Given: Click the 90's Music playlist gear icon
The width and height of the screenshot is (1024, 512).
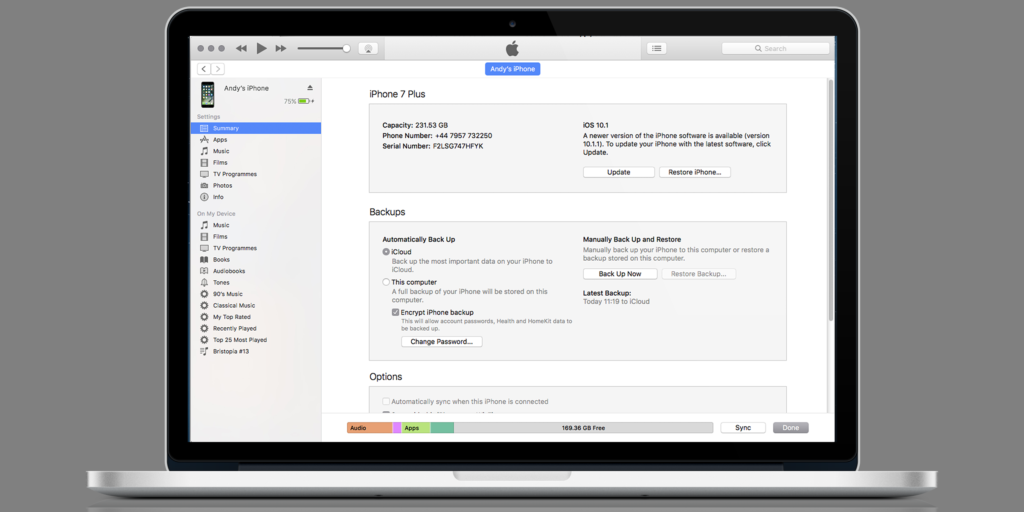Looking at the screenshot, I should coord(204,294).
